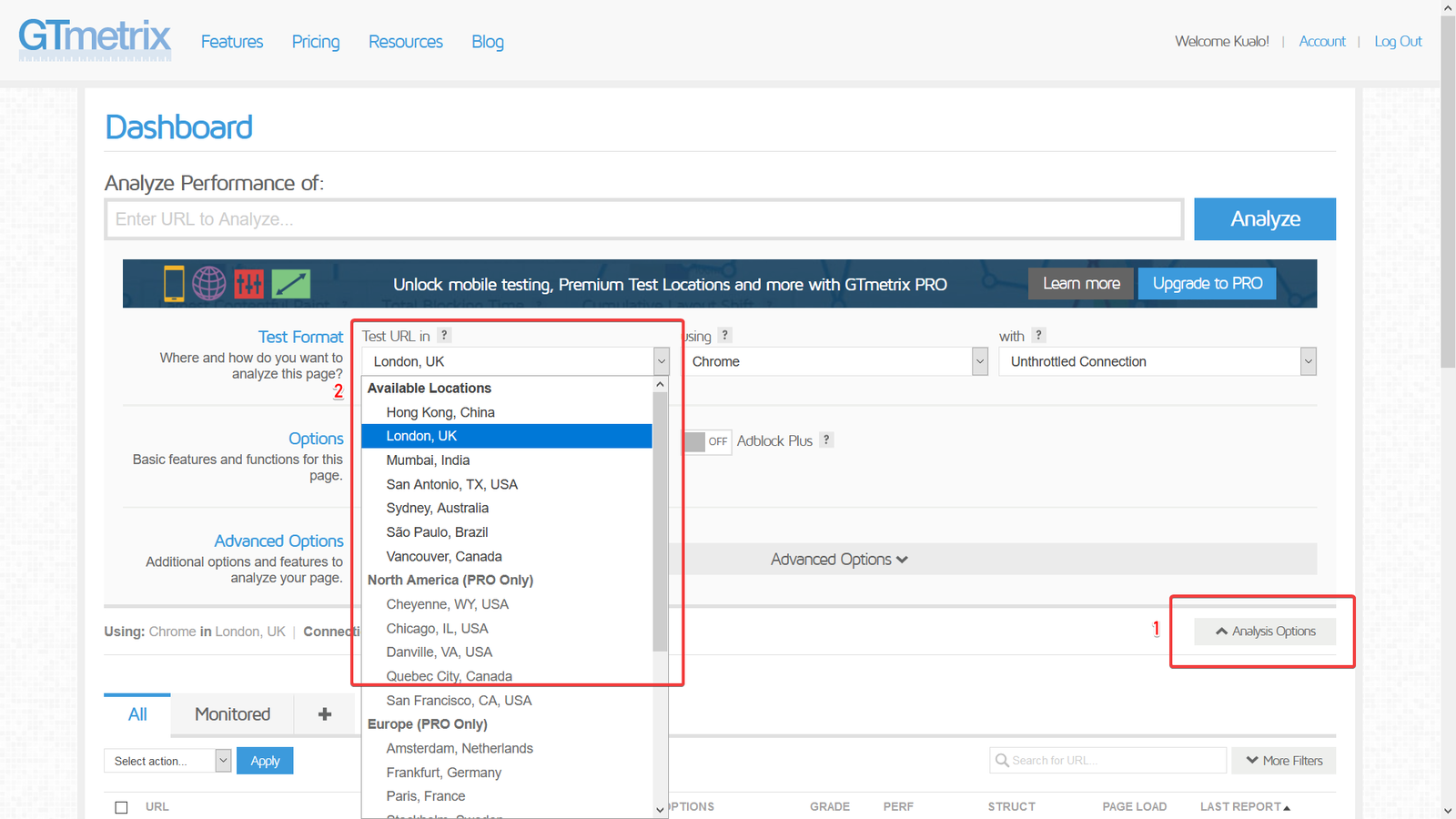Select Hong Kong, China location
This screenshot has height=819, width=1456.
(507, 412)
